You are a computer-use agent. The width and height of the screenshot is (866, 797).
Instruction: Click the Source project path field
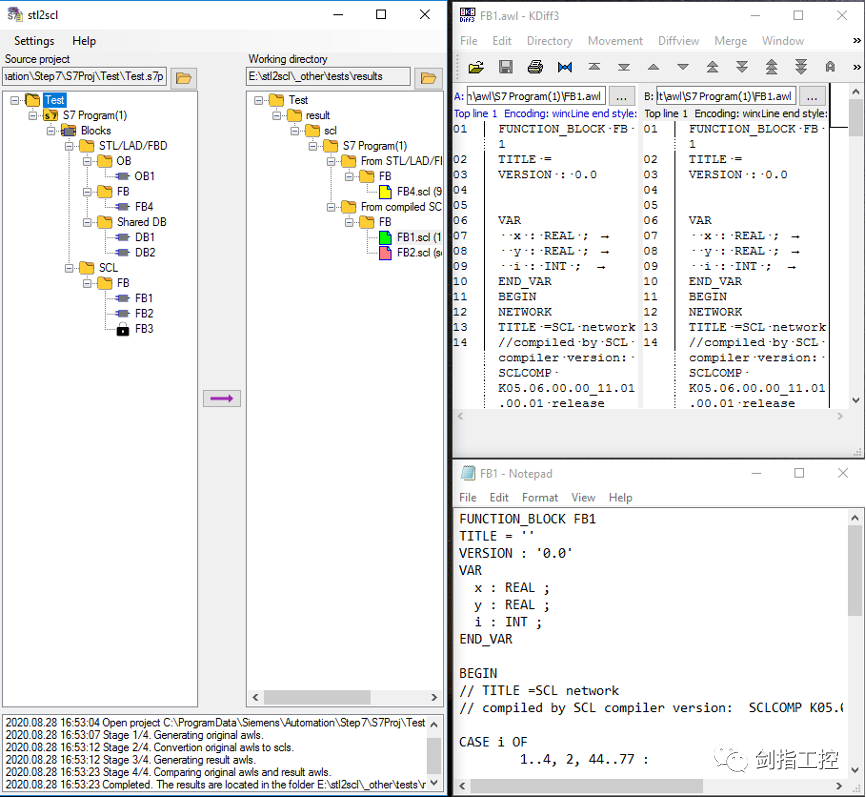coord(85,77)
